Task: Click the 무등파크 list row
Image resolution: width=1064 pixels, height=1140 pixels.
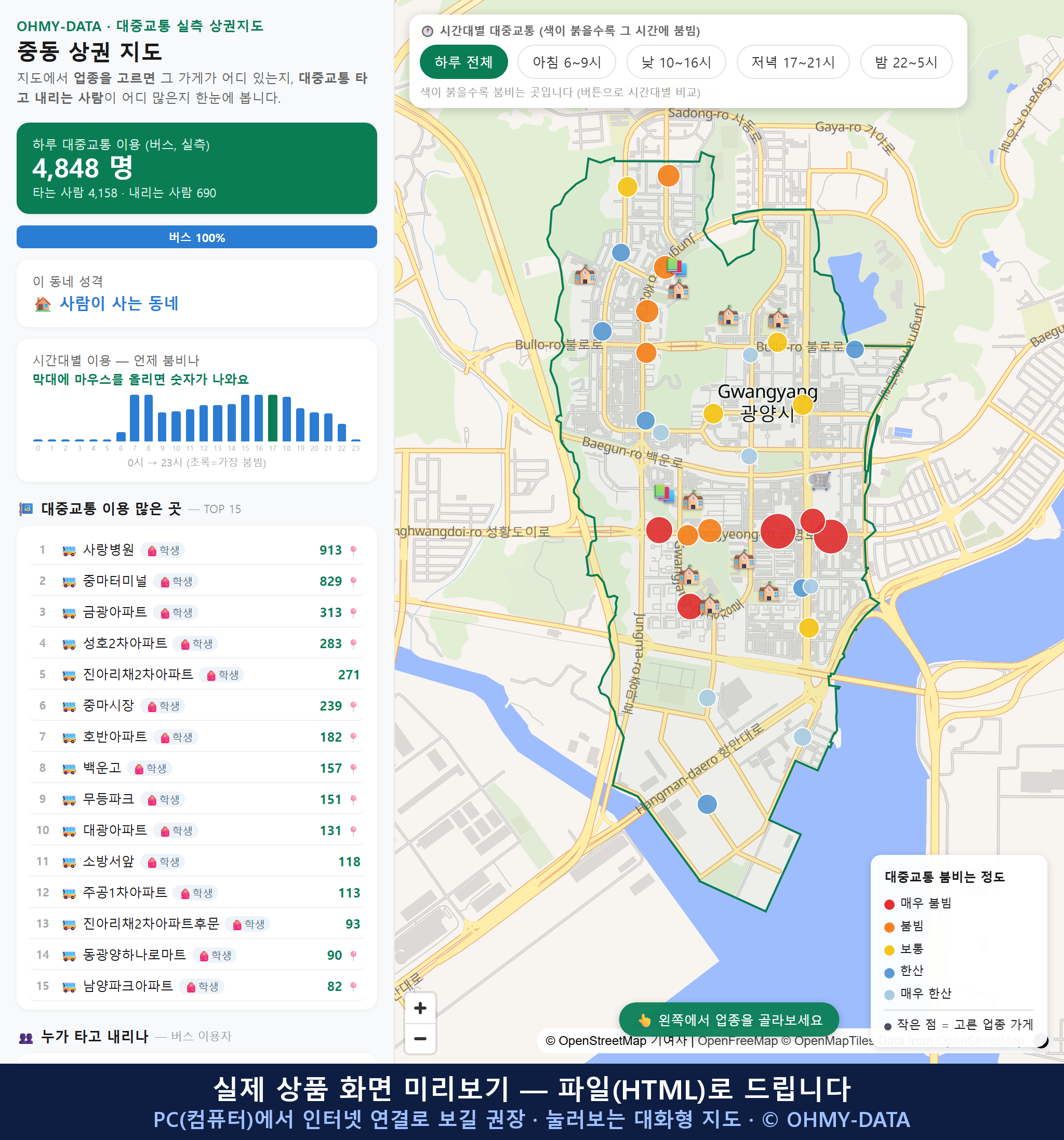Action: coord(197,799)
